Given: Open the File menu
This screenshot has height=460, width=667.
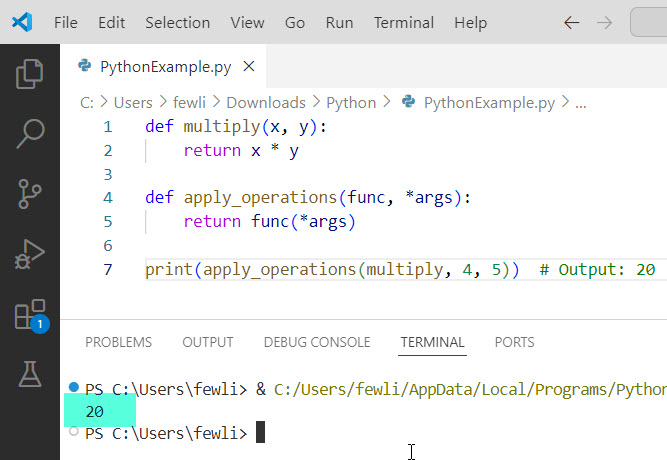Looking at the screenshot, I should (66, 23).
